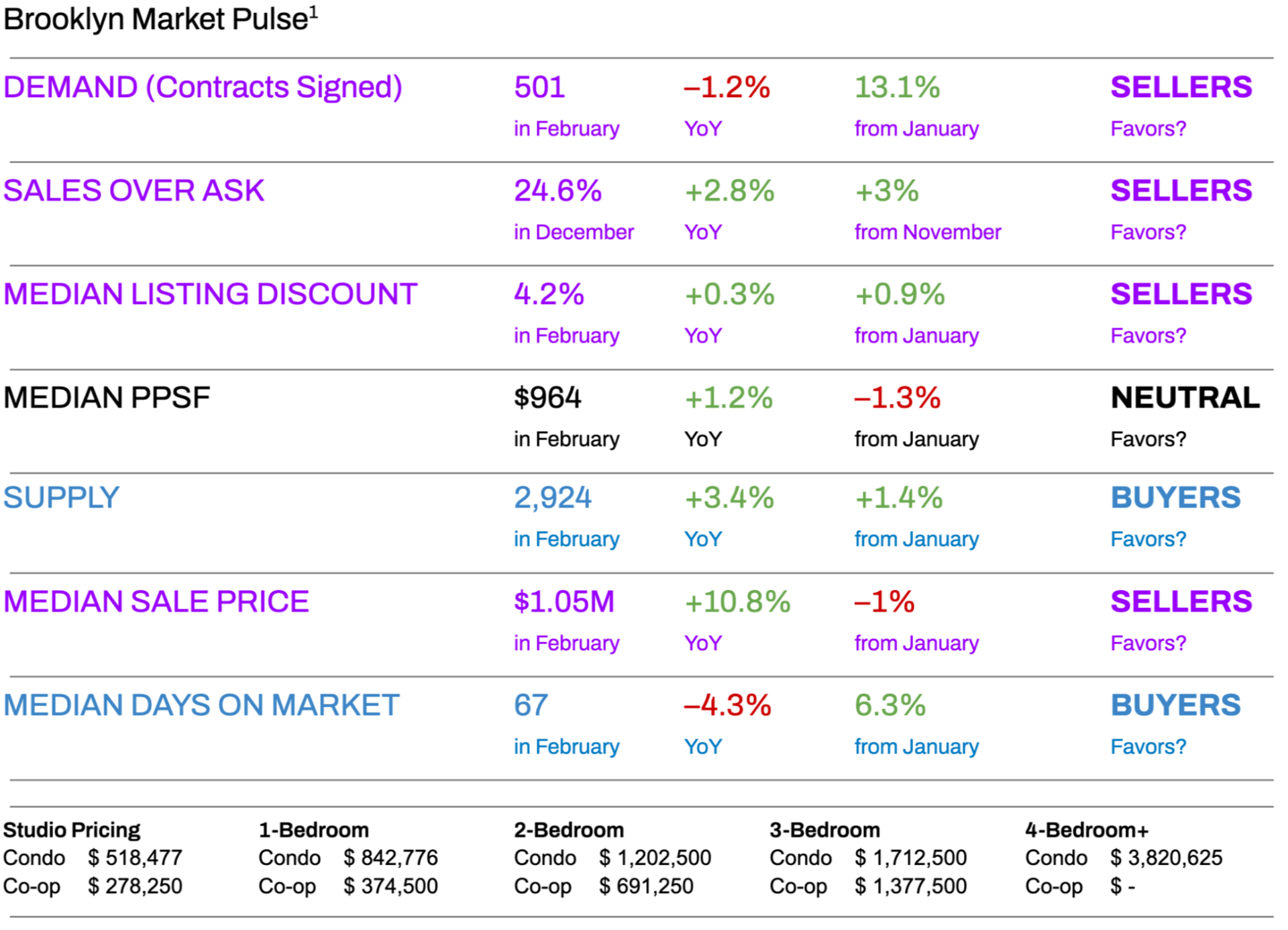Click the 501 contracts signed value
Image resolution: width=1288 pixels, height=930 pixels.
(539, 87)
